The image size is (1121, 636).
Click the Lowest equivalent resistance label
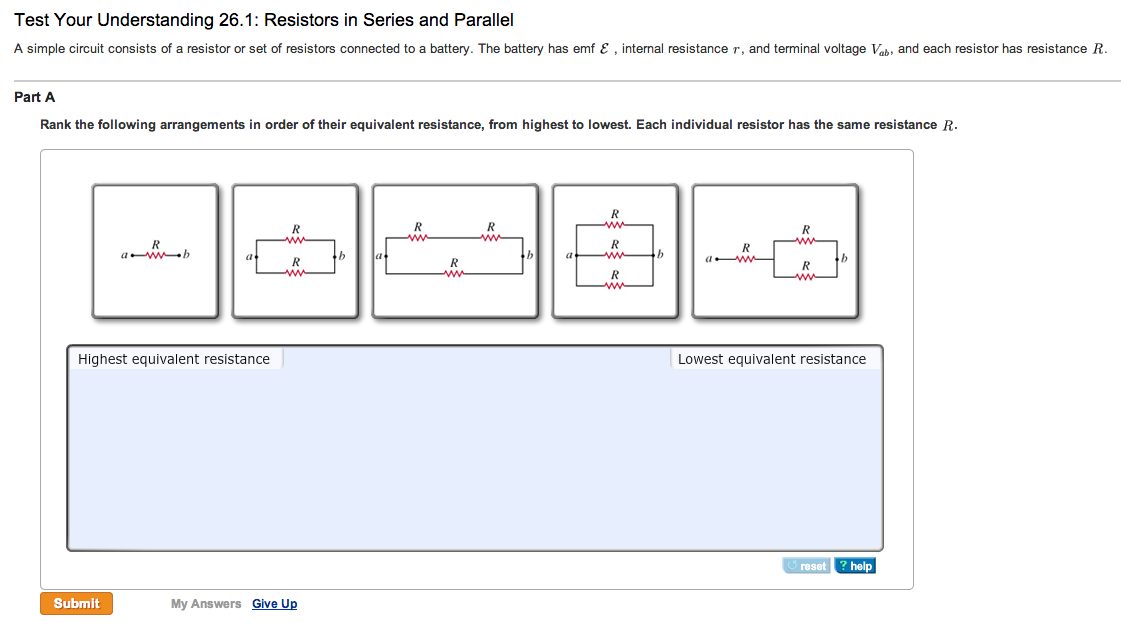coord(771,359)
